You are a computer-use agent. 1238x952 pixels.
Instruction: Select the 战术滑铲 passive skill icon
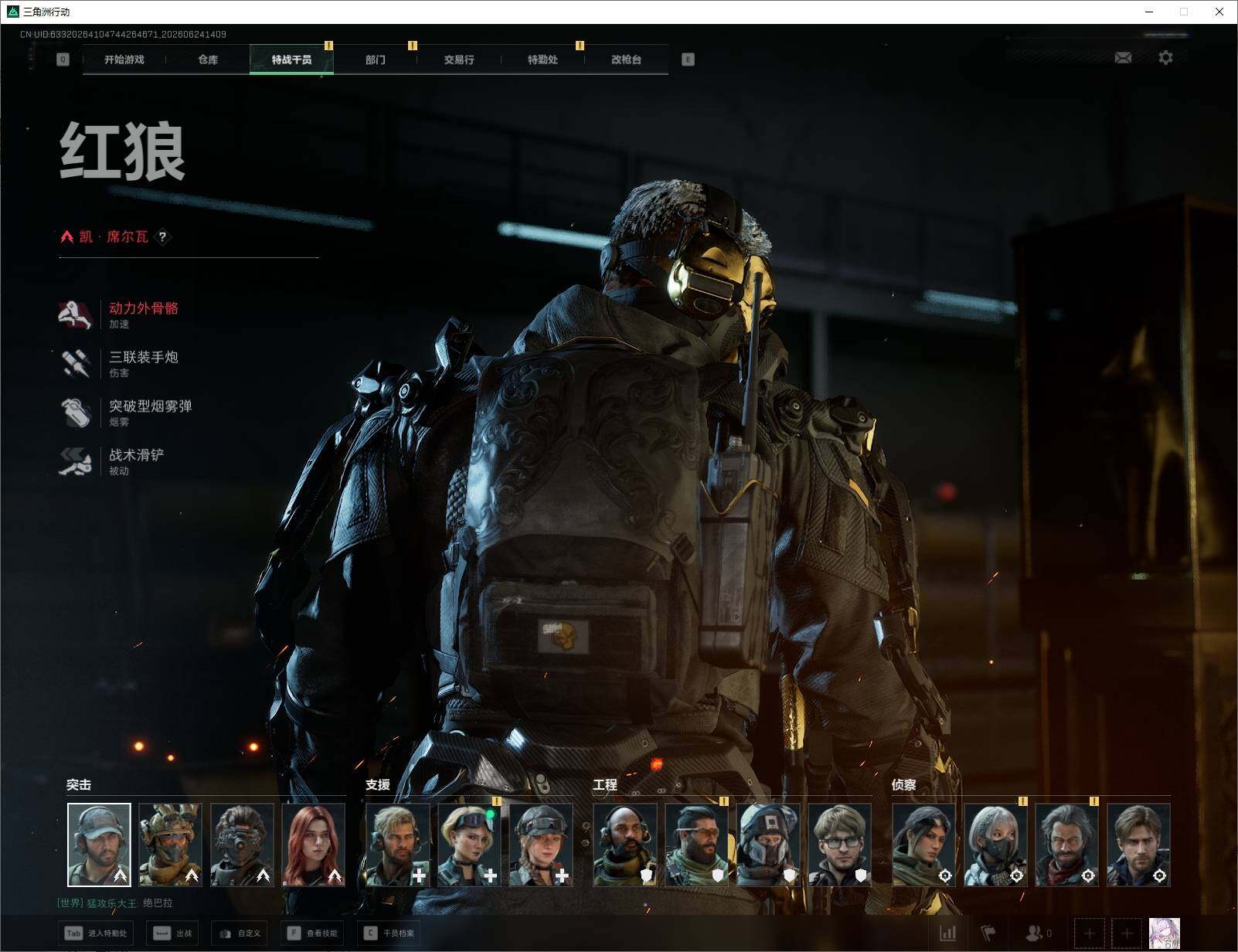click(76, 461)
